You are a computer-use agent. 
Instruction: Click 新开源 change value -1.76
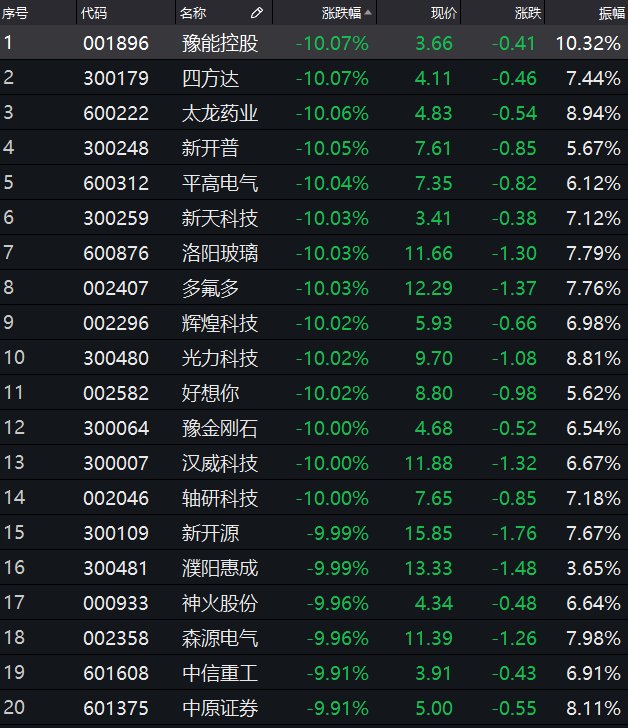point(514,533)
